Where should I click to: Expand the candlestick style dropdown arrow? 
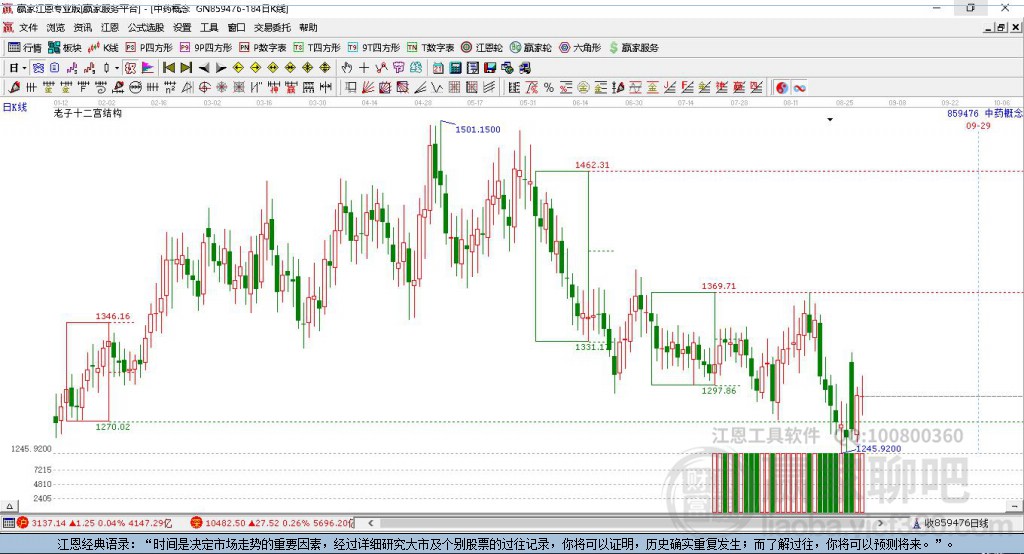[117, 68]
